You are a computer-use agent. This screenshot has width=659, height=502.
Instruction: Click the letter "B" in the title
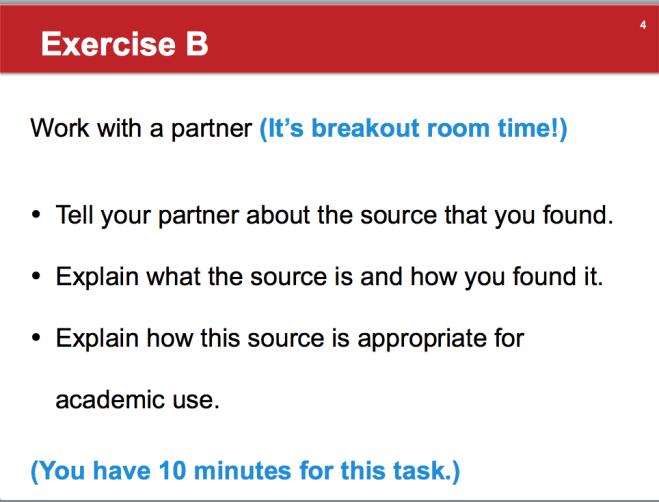196,44
